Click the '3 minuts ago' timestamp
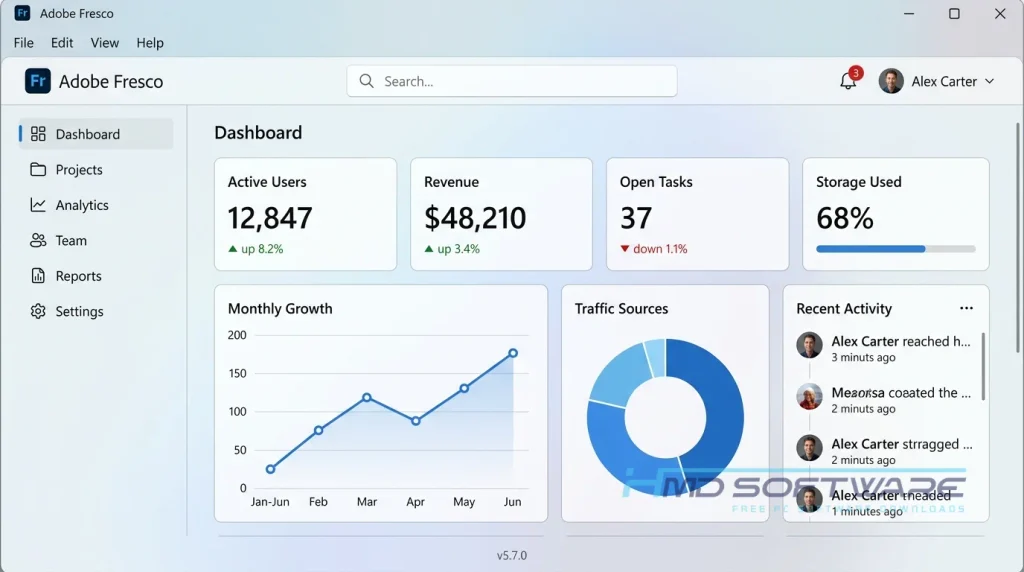The width and height of the screenshot is (1024, 572). coord(863,357)
